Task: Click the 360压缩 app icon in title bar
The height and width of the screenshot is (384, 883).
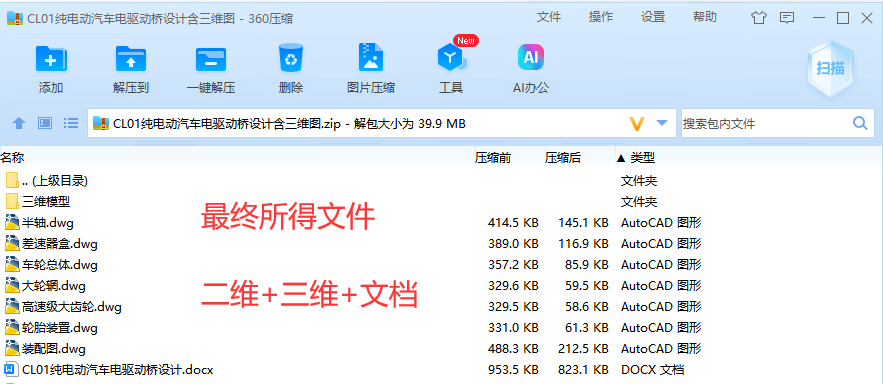Action: point(15,19)
